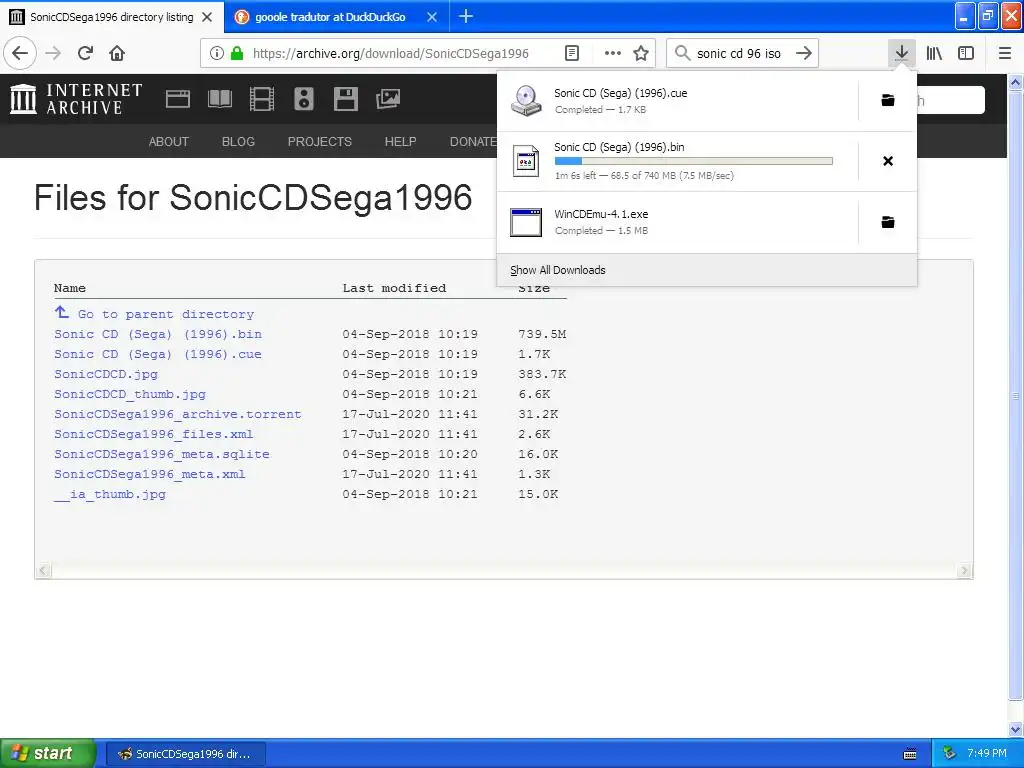Open SonicCDSega1996_files.xml link
This screenshot has height=768, width=1024.
pyautogui.click(x=153, y=434)
